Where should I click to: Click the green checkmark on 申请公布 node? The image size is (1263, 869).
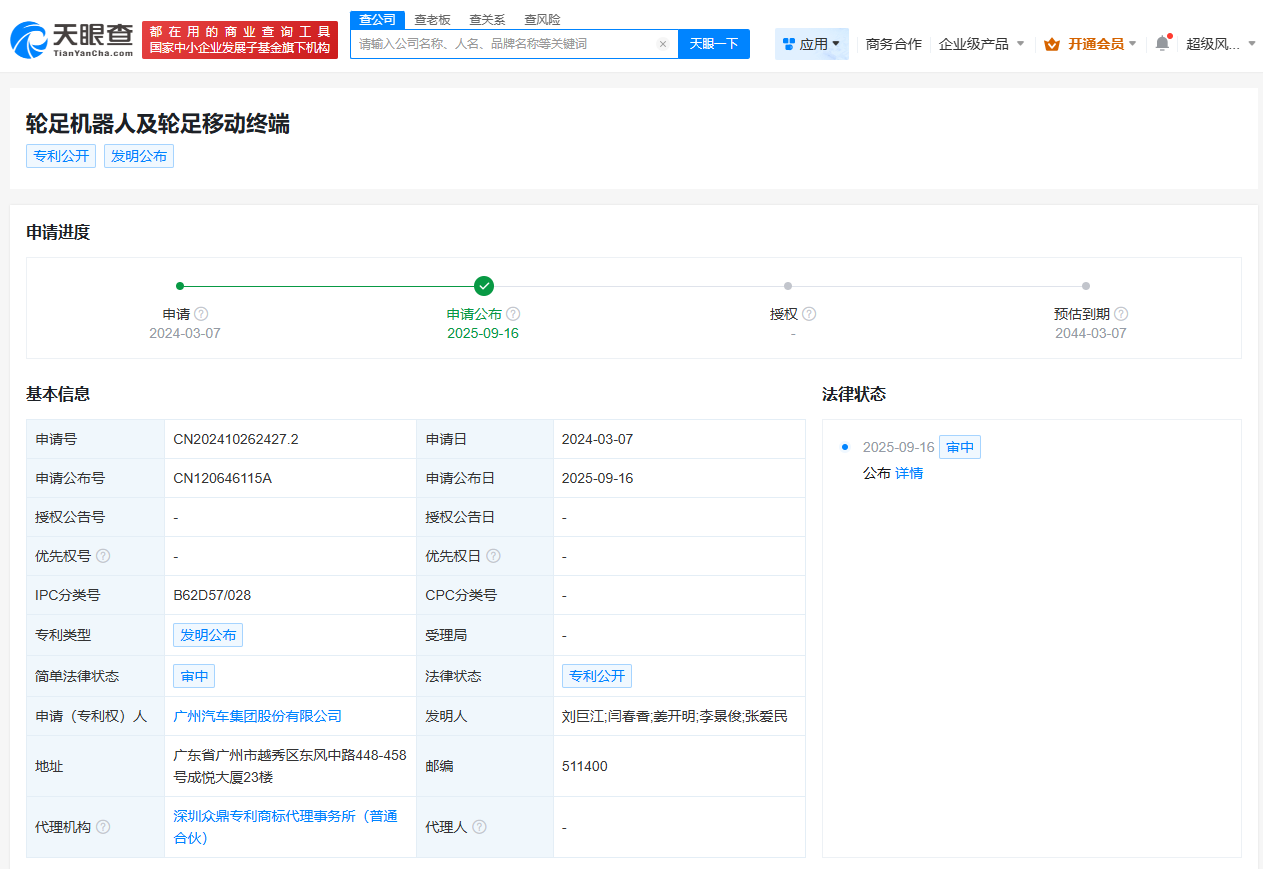click(x=483, y=285)
